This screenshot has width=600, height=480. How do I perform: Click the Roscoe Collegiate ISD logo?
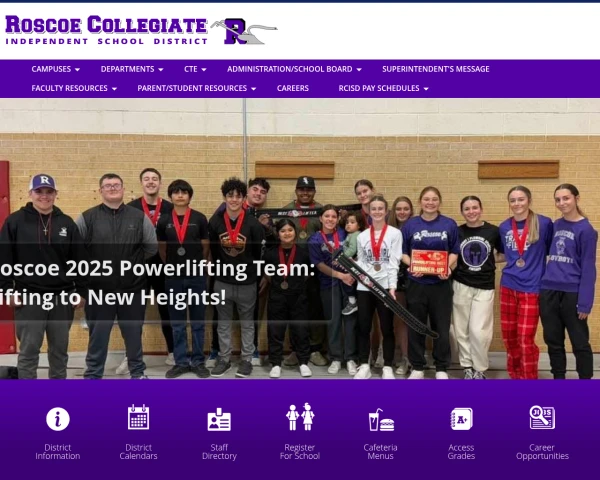141,30
